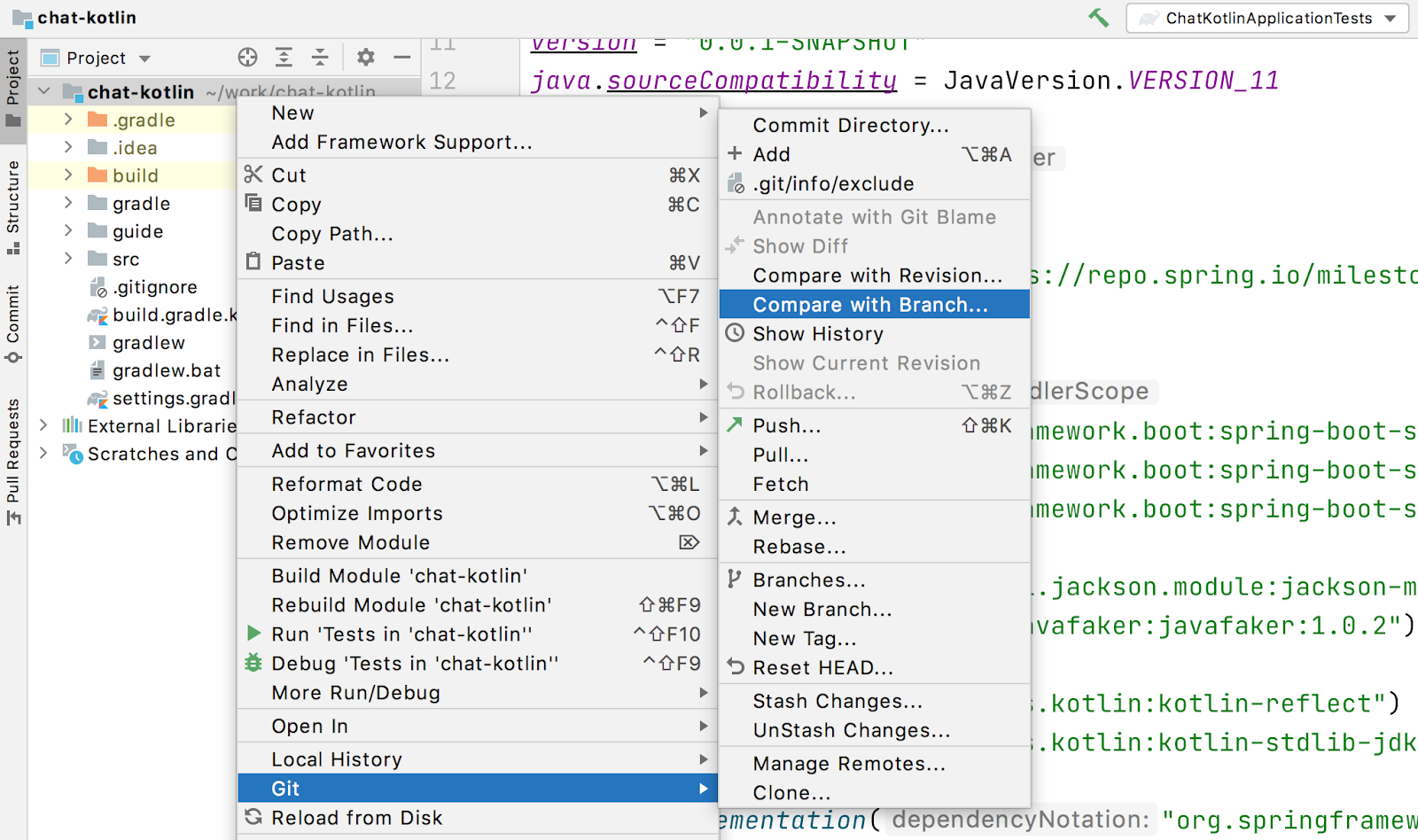
Task: Expand Scratches and Consoles node
Action: [x=43, y=453]
